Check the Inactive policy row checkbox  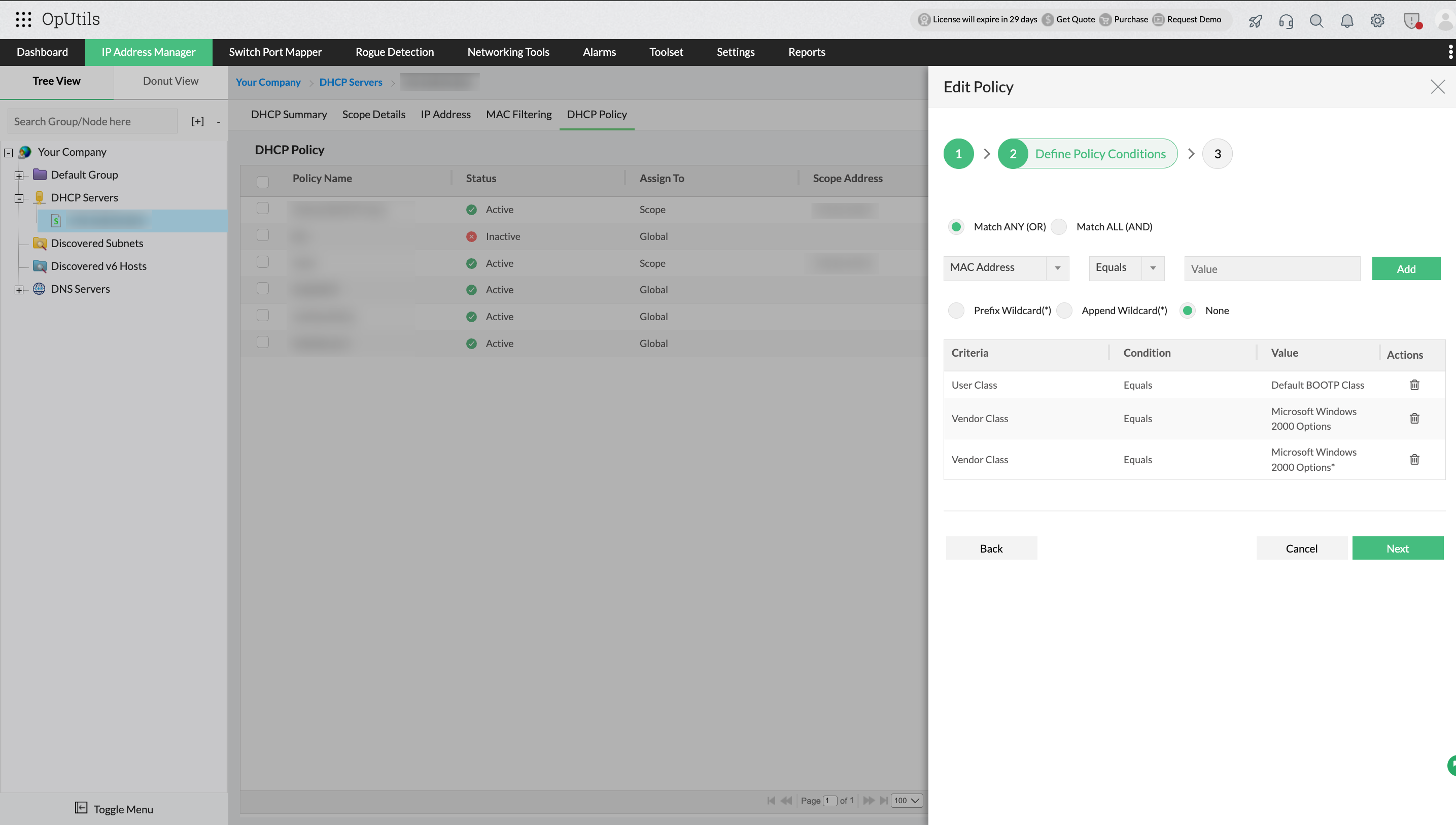[262, 235]
